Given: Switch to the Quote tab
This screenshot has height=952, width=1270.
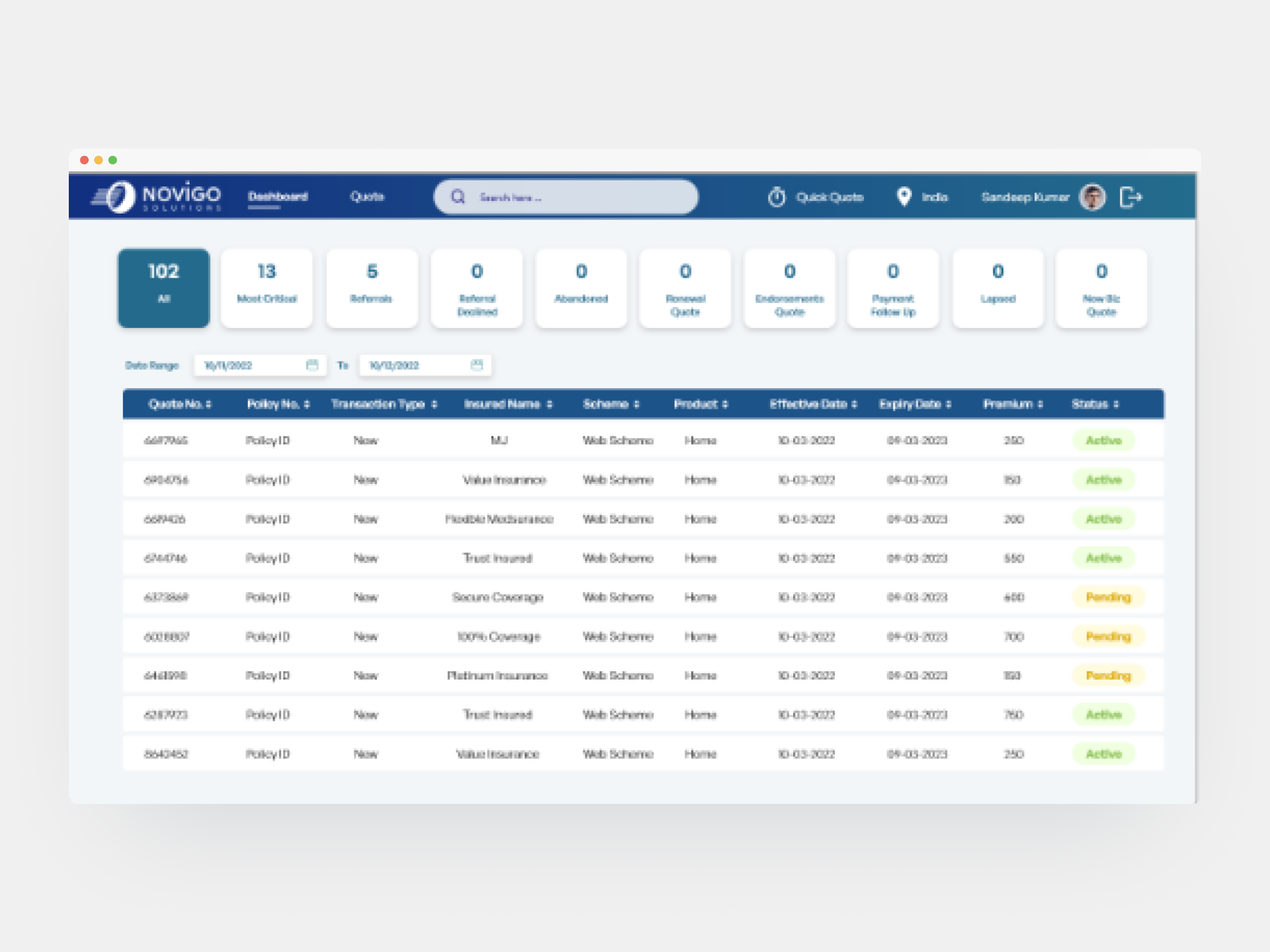Looking at the screenshot, I should (367, 196).
